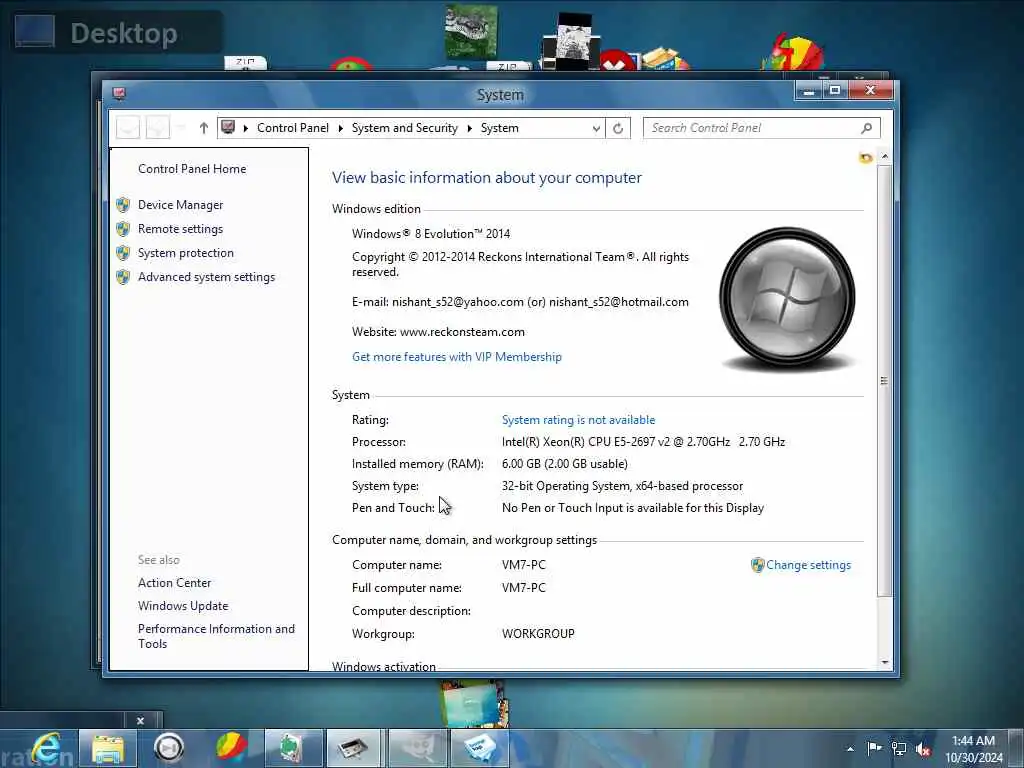The image size is (1024, 768).
Task: Open Performance Information and Tools
Action: tap(216, 636)
